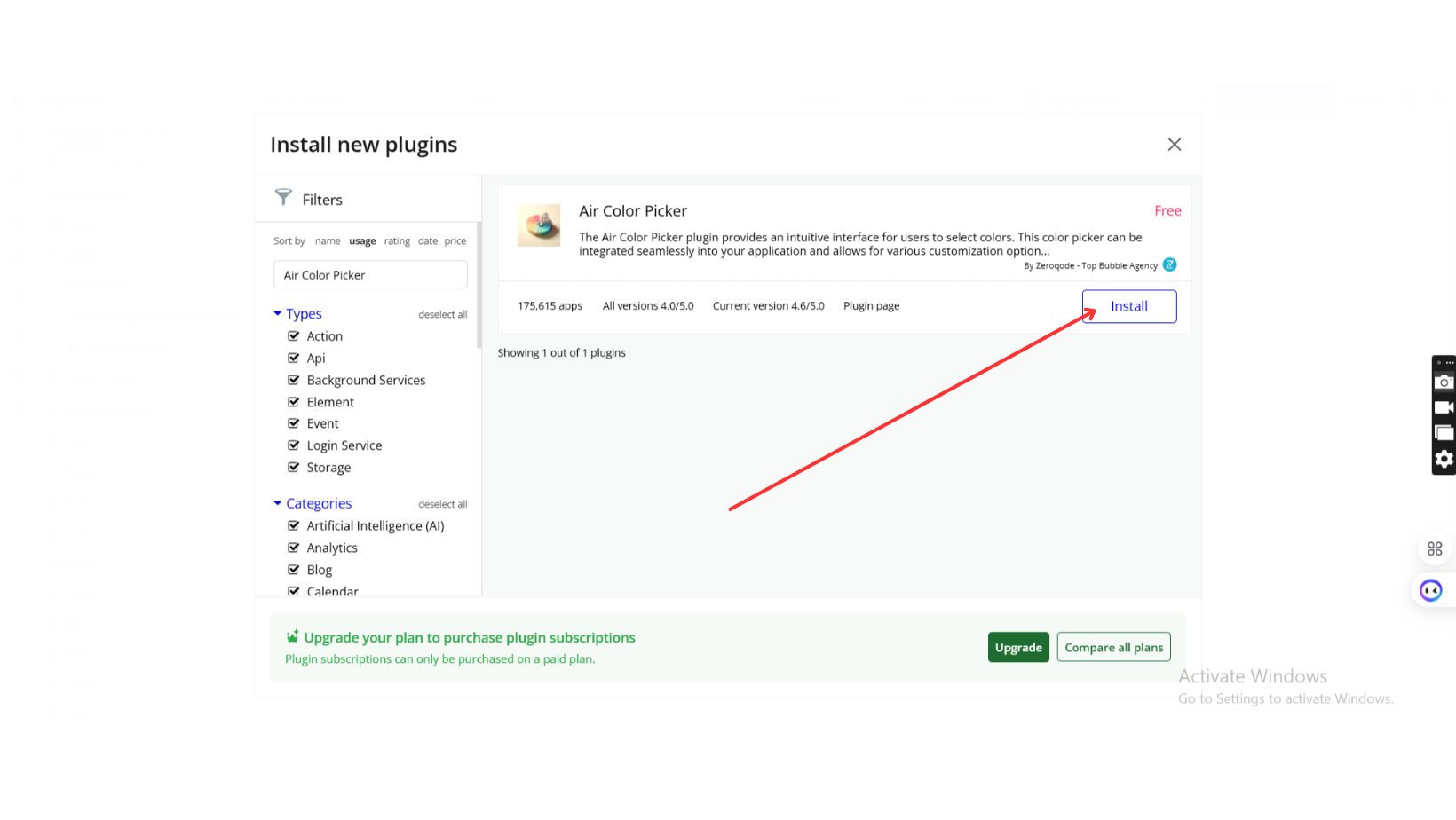Sort plugins by name
This screenshot has width=1456, height=820.
coord(328,241)
